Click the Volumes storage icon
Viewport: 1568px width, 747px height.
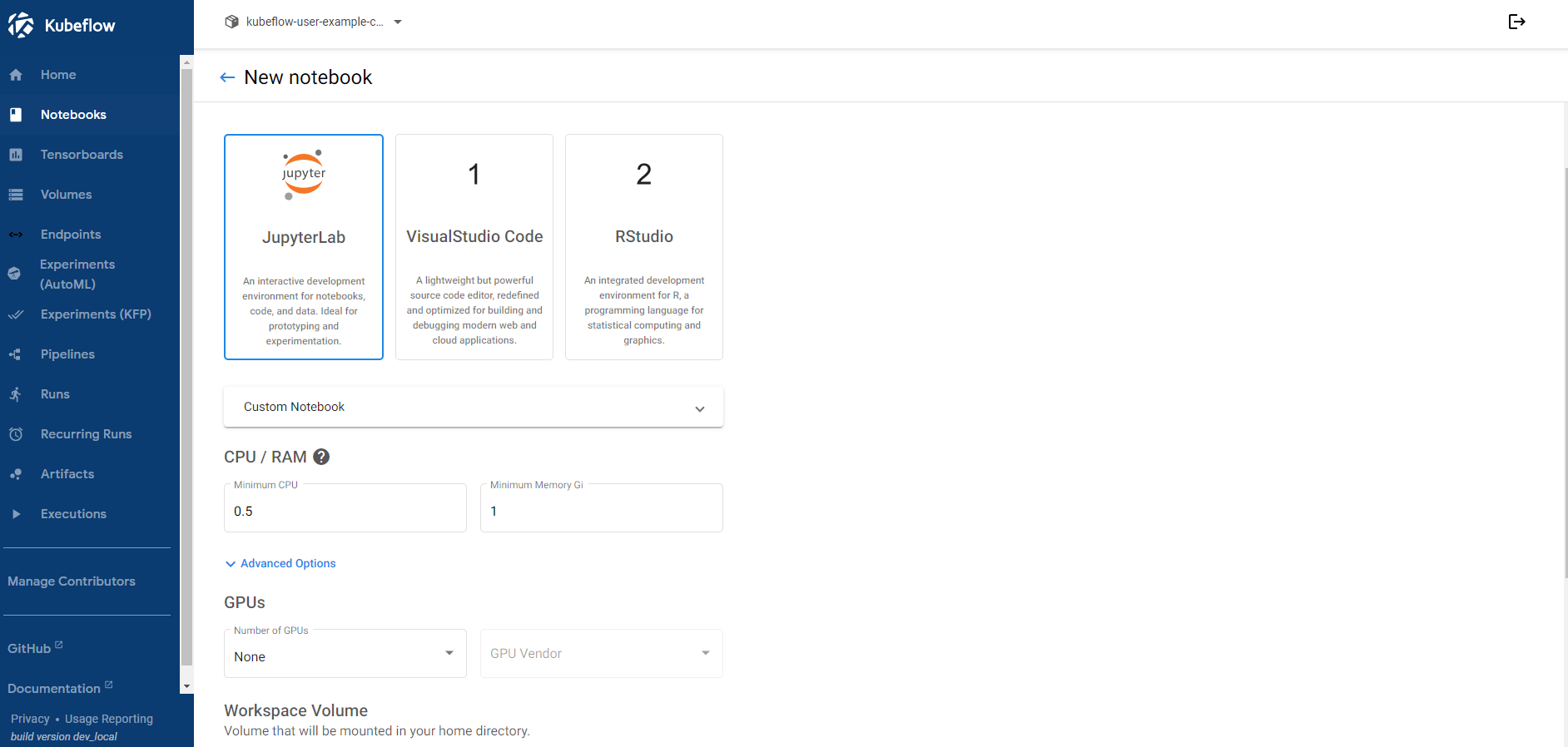tap(16, 195)
